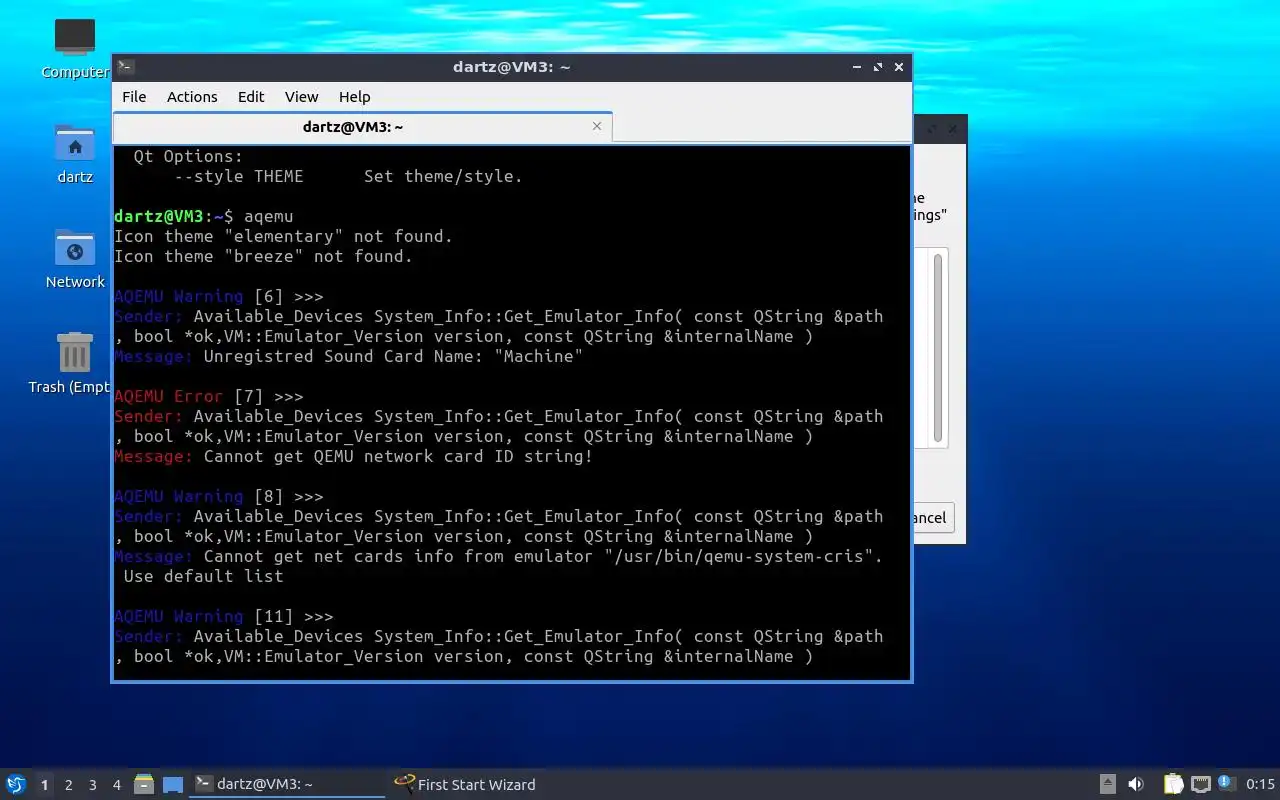This screenshot has width=1280, height=800.
Task: Open the Lubuntu start menu icon
Action: 15,784
